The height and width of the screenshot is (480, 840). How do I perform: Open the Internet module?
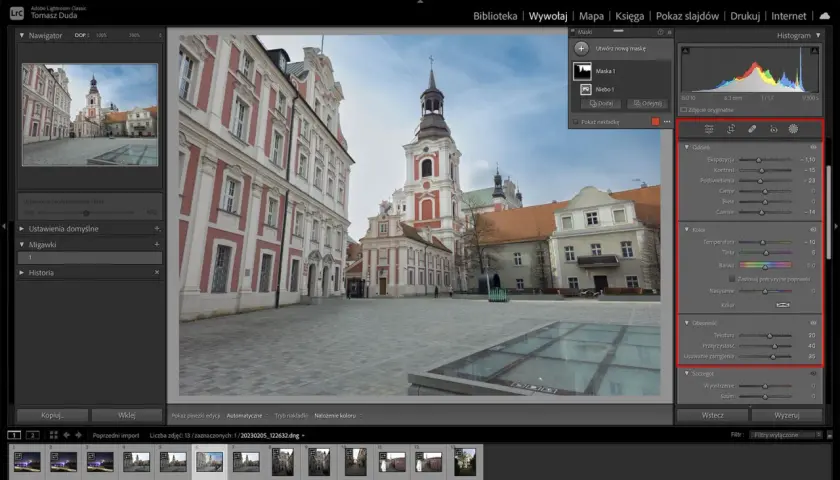789,16
